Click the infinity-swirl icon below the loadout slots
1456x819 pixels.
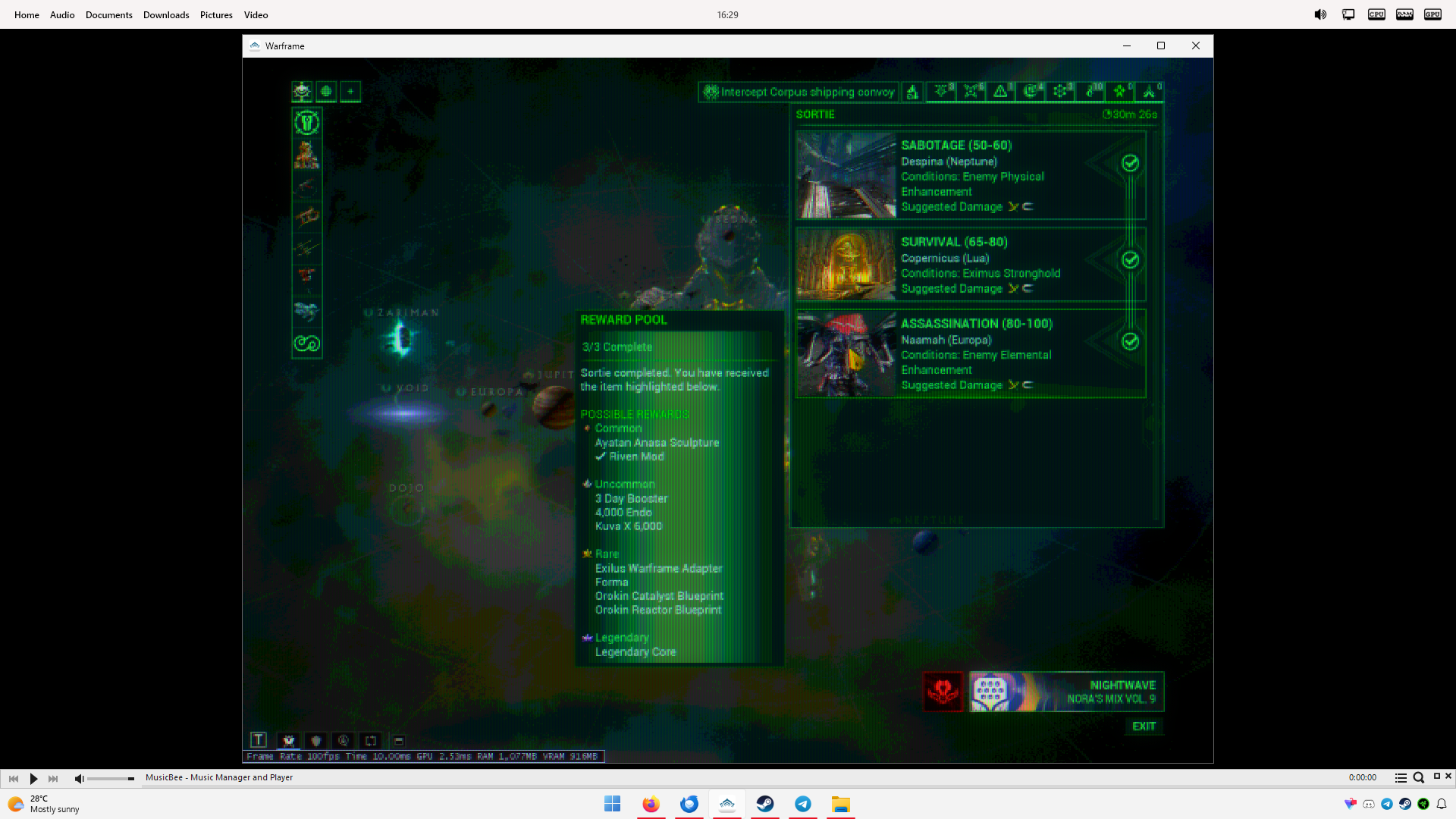[x=306, y=344]
